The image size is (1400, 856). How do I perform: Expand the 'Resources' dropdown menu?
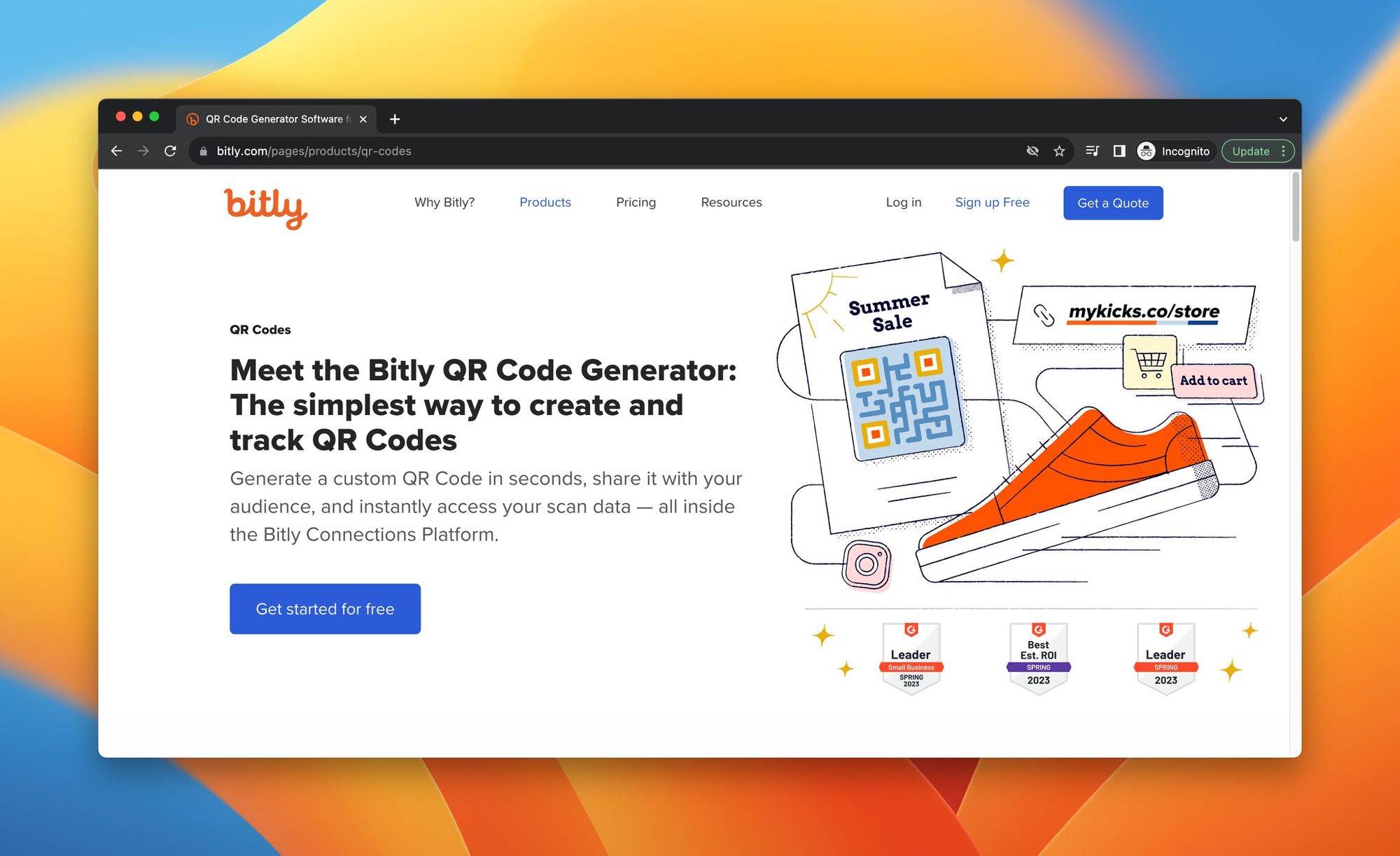coord(731,202)
